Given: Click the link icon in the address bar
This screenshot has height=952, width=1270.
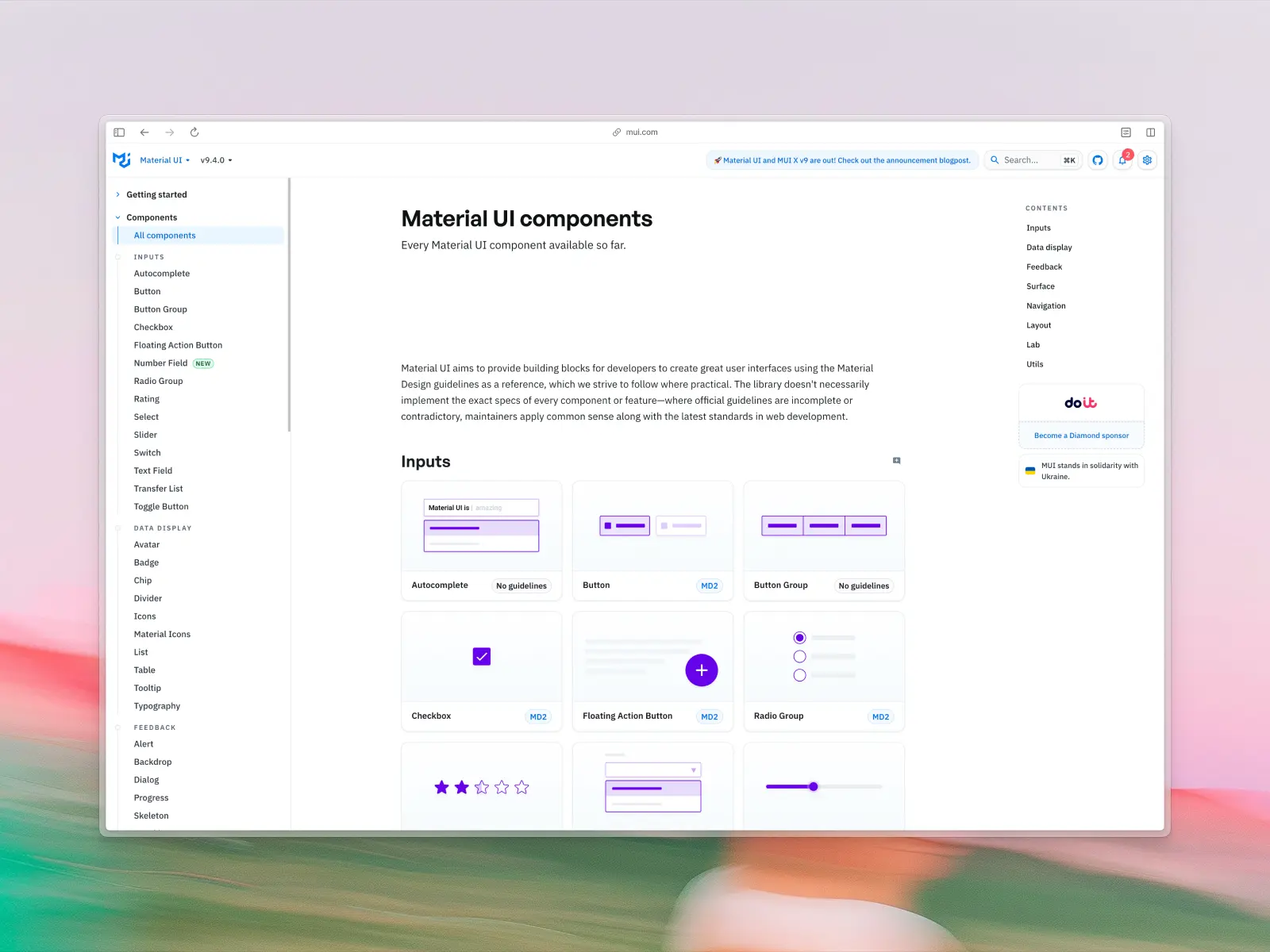Looking at the screenshot, I should 617,132.
